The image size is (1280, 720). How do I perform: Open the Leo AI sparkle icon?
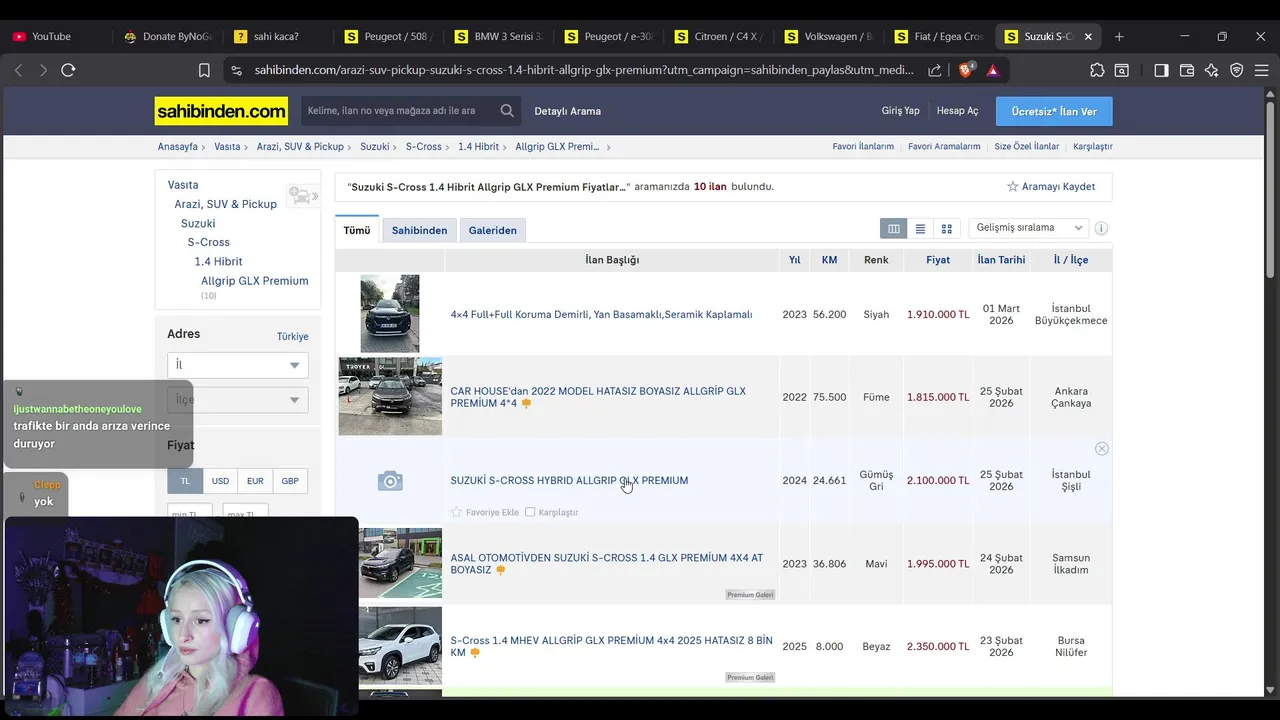pyautogui.click(x=1212, y=70)
